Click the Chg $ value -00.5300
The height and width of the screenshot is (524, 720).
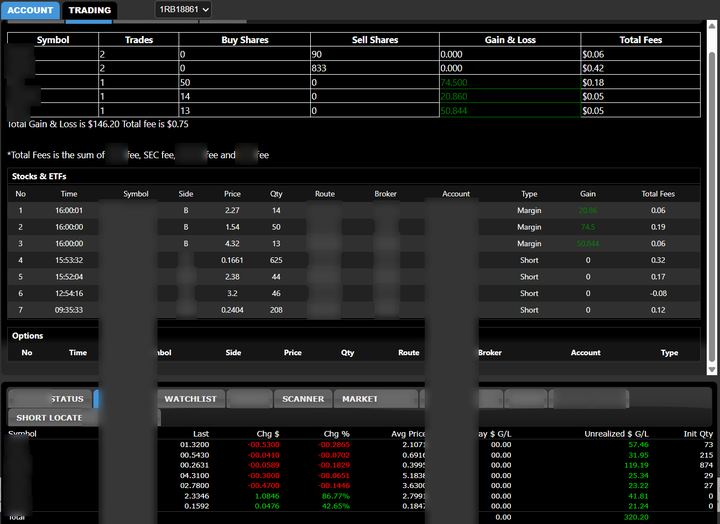click(x=264, y=445)
